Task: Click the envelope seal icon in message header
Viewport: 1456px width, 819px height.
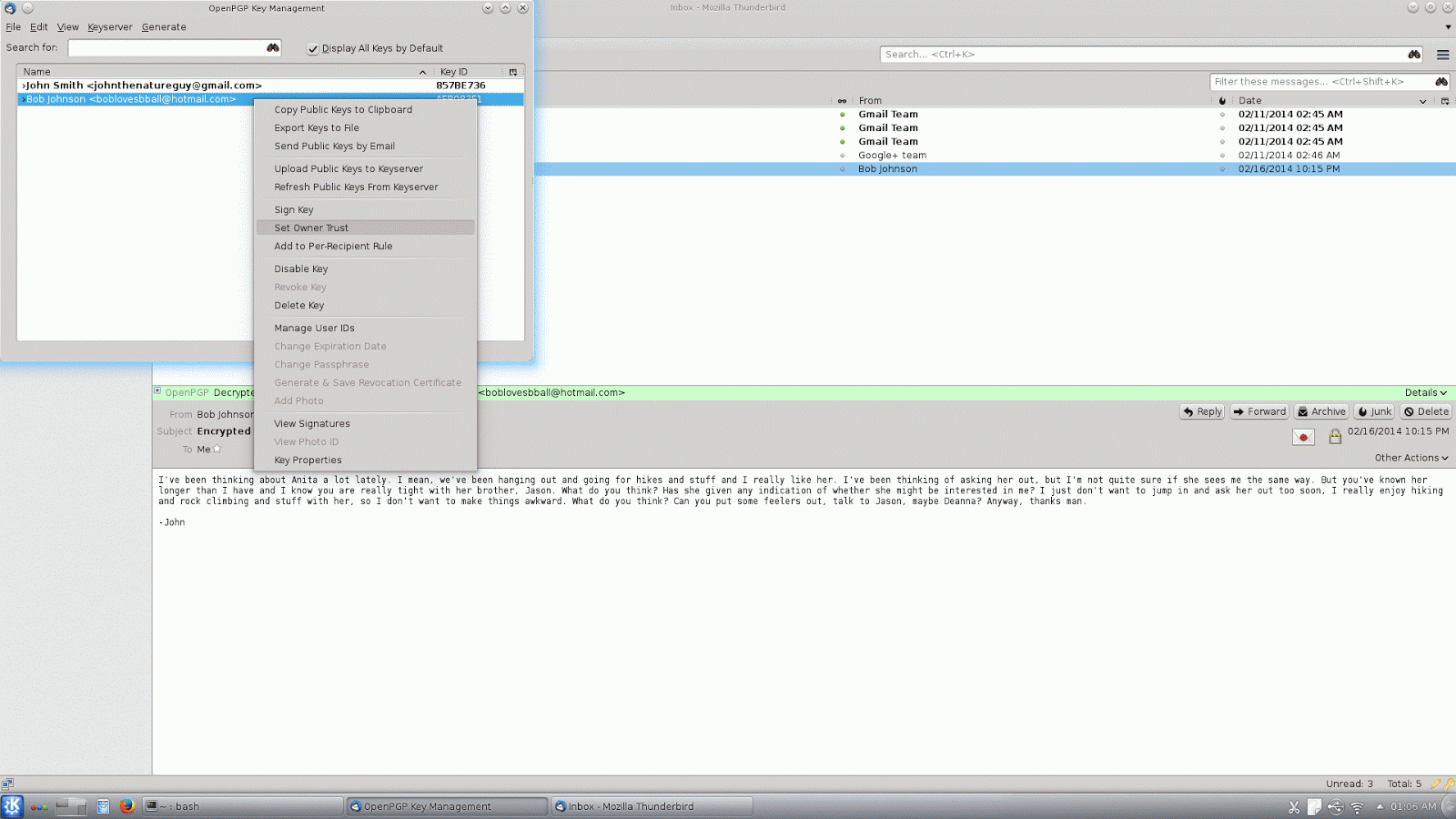Action: pos(1303,437)
